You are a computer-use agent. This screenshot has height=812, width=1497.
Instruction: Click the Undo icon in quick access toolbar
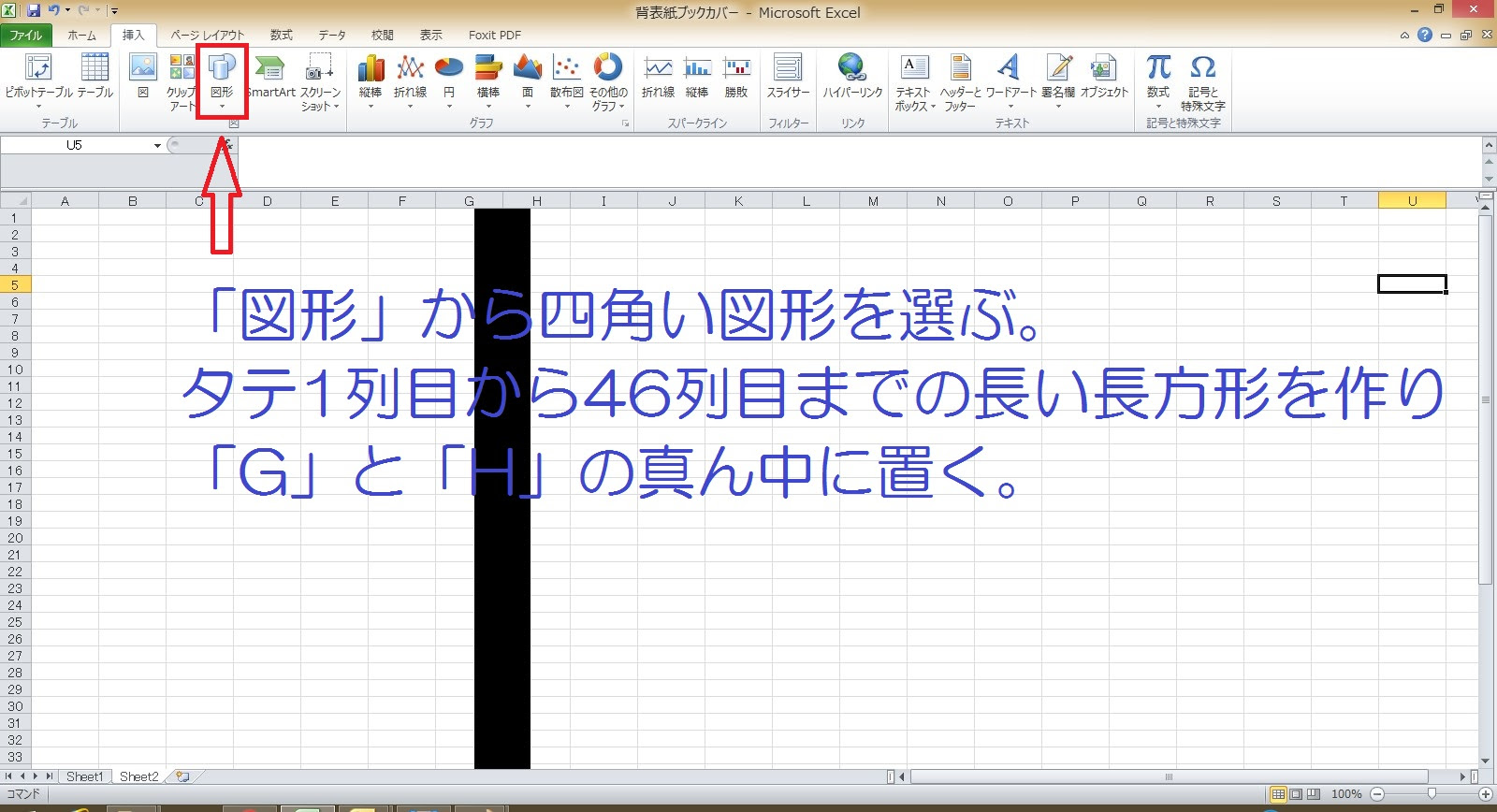click(54, 11)
